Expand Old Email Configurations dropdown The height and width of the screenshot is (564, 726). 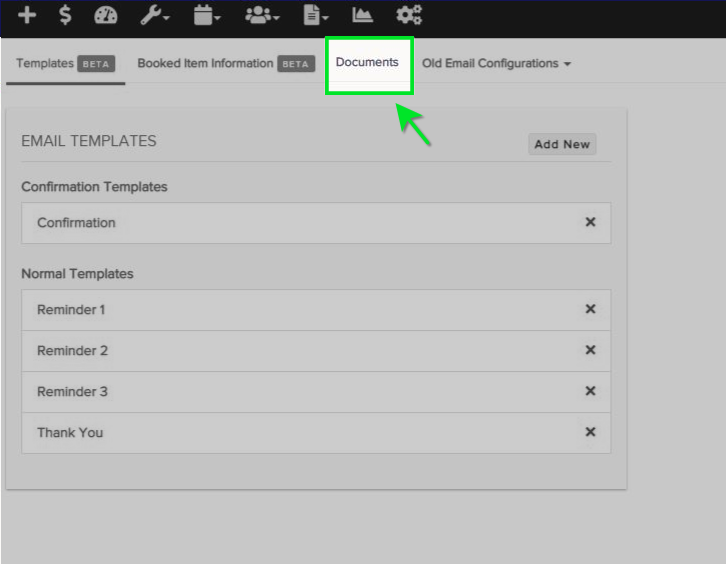[496, 63]
